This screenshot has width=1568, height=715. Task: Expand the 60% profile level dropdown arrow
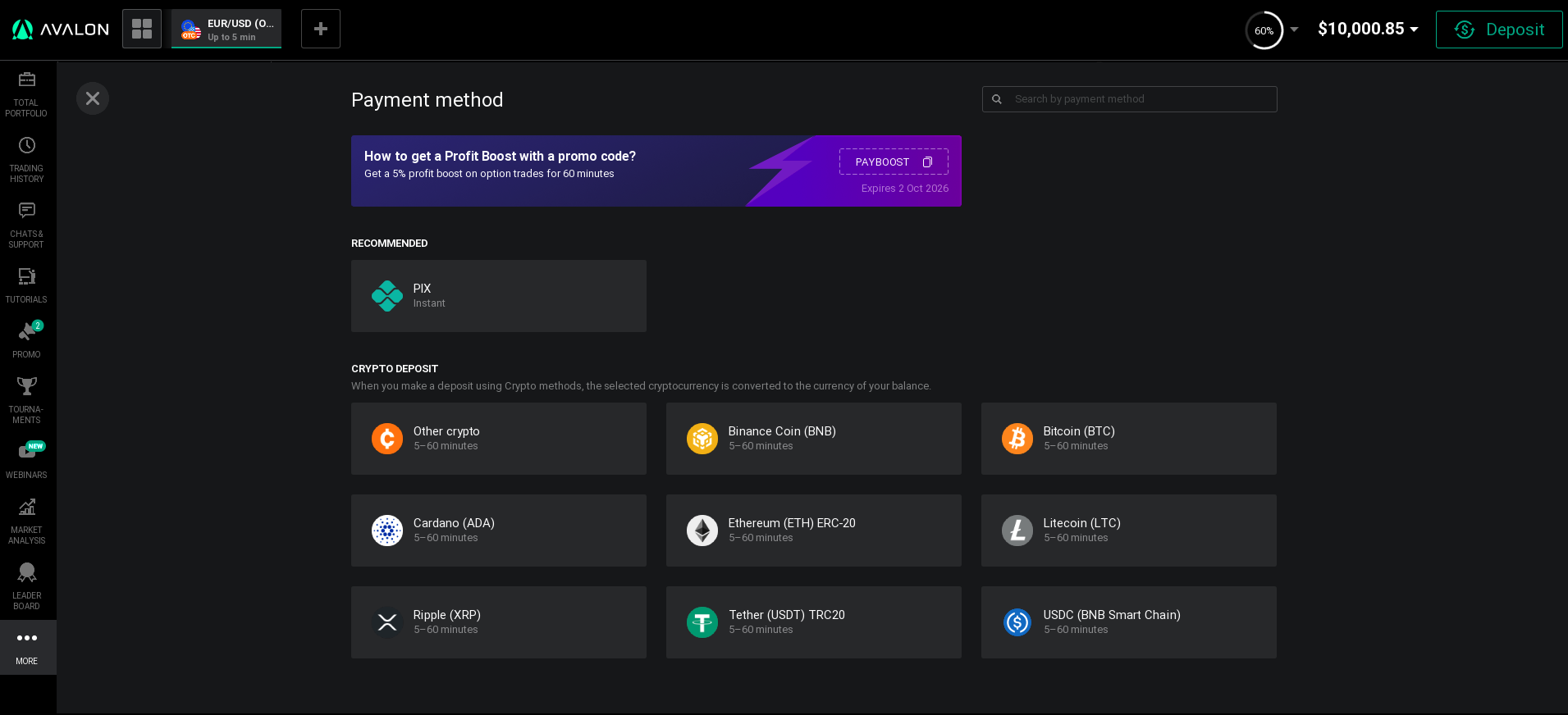[x=1294, y=30]
